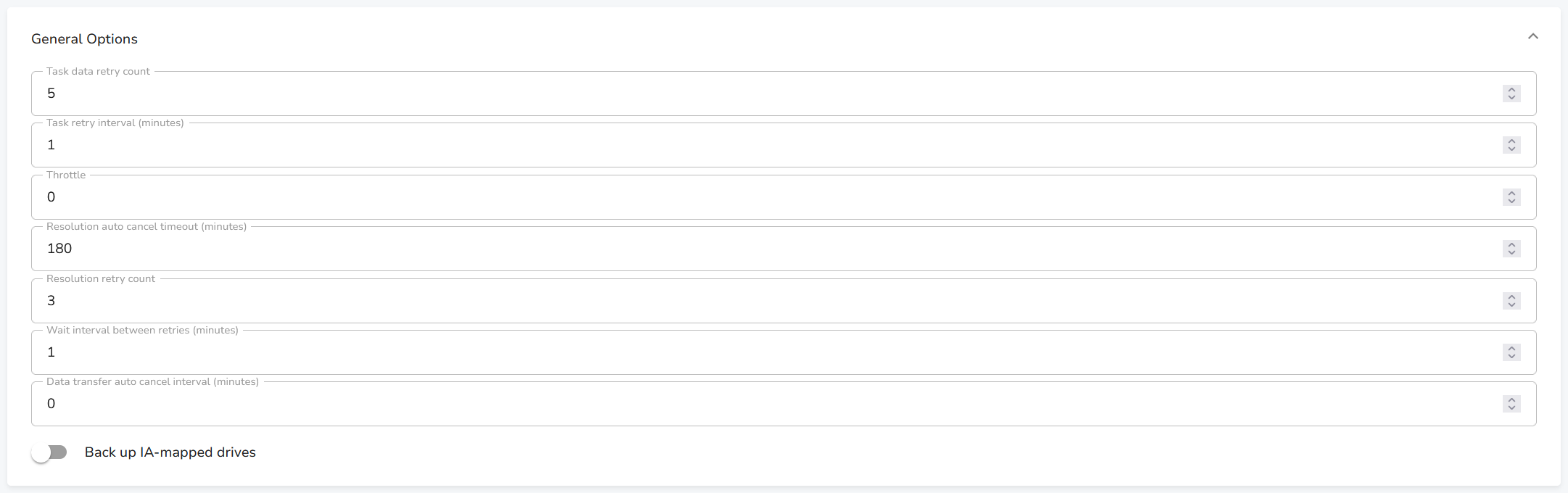1568x493 pixels.
Task: Step down Wait interval between retries
Action: pyautogui.click(x=1511, y=357)
